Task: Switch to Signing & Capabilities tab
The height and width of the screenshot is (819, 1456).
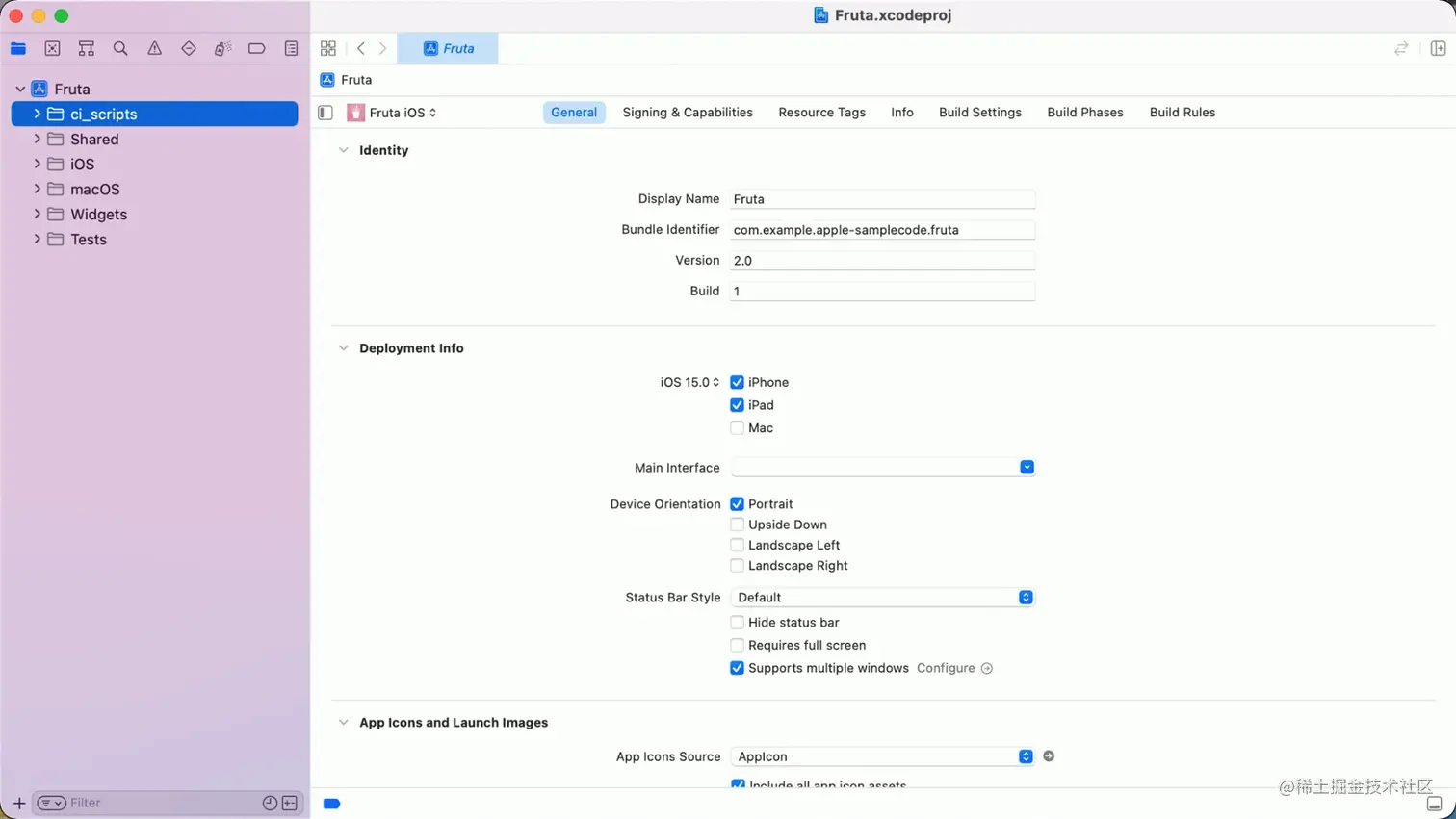Action: coord(688,113)
